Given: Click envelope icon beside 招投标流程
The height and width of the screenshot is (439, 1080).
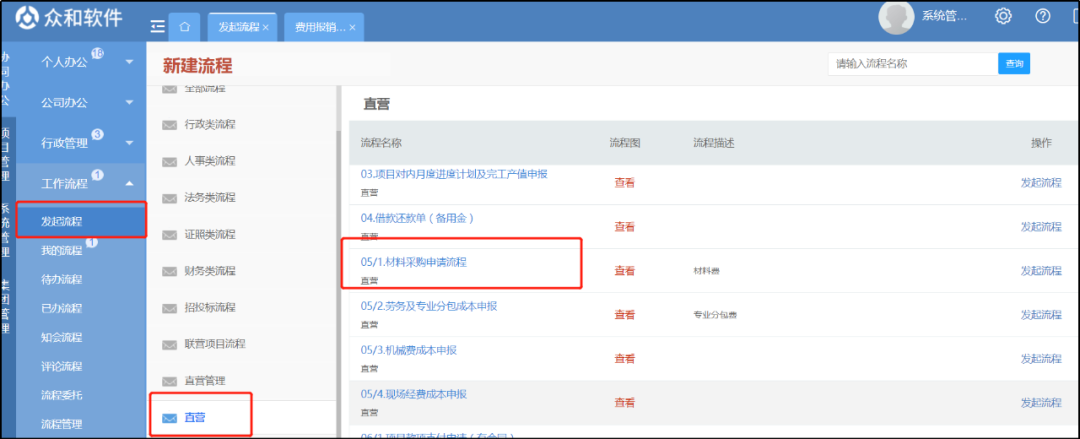Looking at the screenshot, I should 169,307.
